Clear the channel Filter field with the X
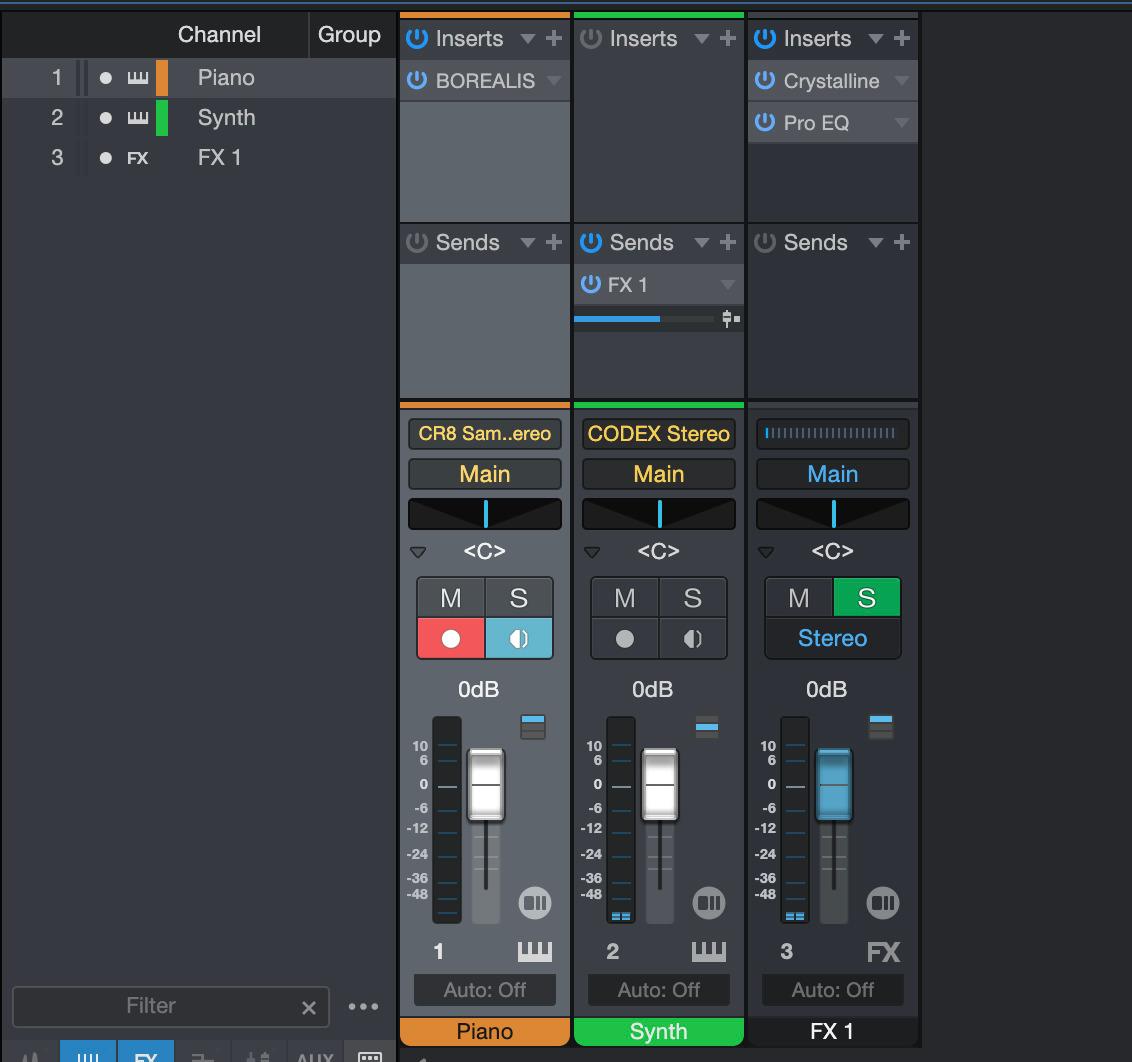1132x1062 pixels. pos(309,1008)
